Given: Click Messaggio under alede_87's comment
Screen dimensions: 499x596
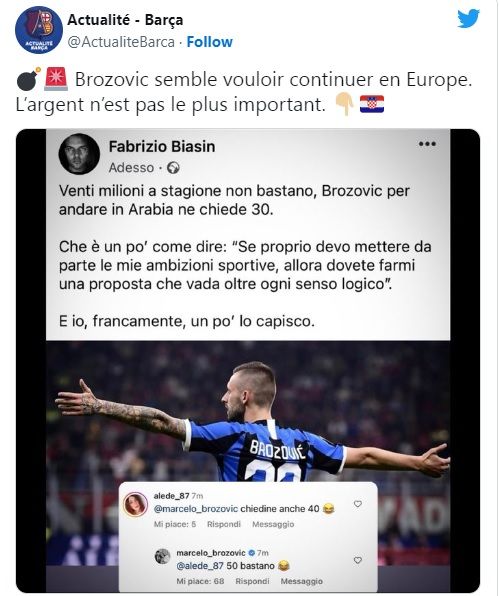Looking at the screenshot, I should 273,524.
